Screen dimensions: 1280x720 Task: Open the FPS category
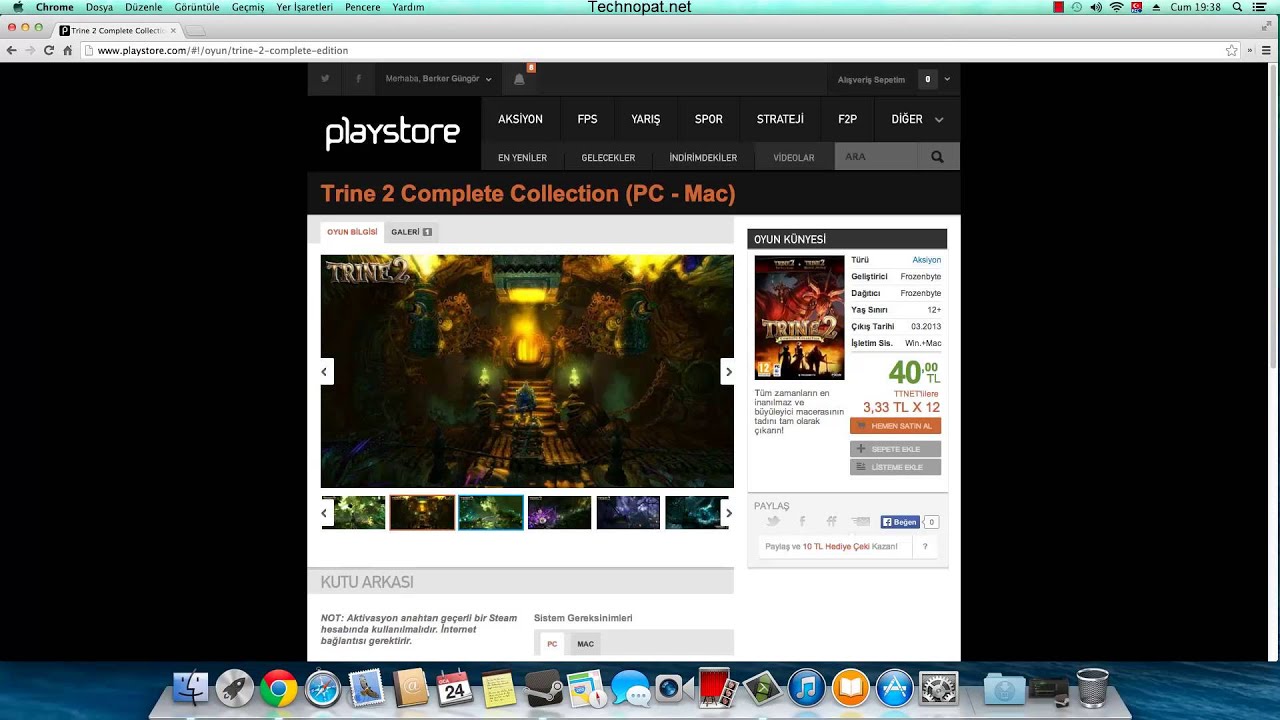click(587, 119)
